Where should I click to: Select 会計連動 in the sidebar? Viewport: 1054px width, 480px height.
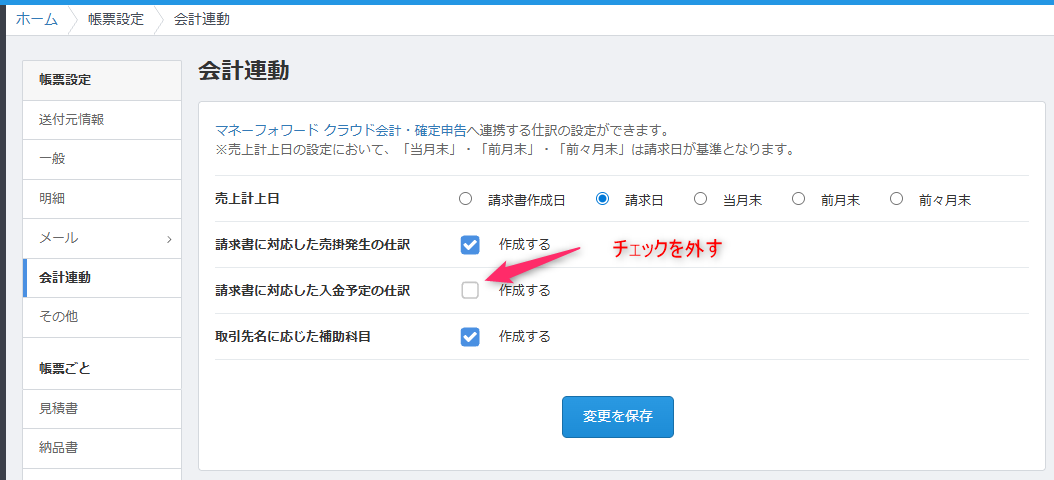[65, 278]
